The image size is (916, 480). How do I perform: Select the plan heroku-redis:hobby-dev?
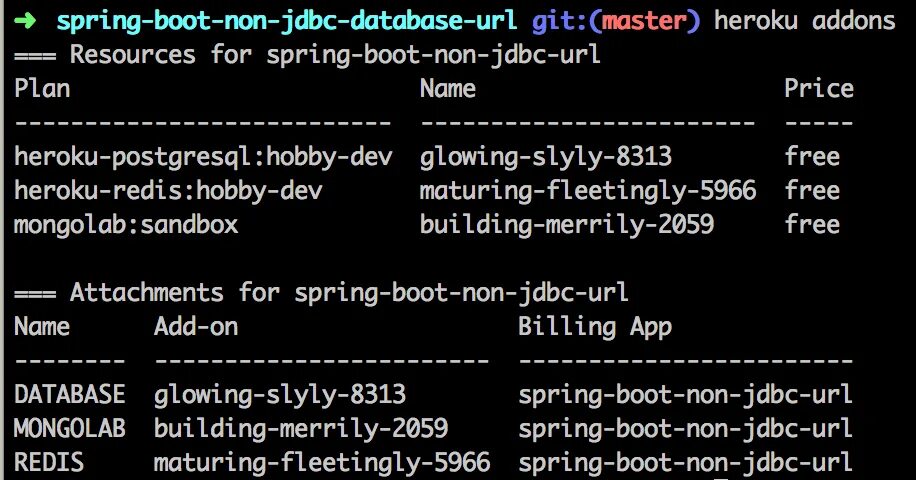(168, 190)
